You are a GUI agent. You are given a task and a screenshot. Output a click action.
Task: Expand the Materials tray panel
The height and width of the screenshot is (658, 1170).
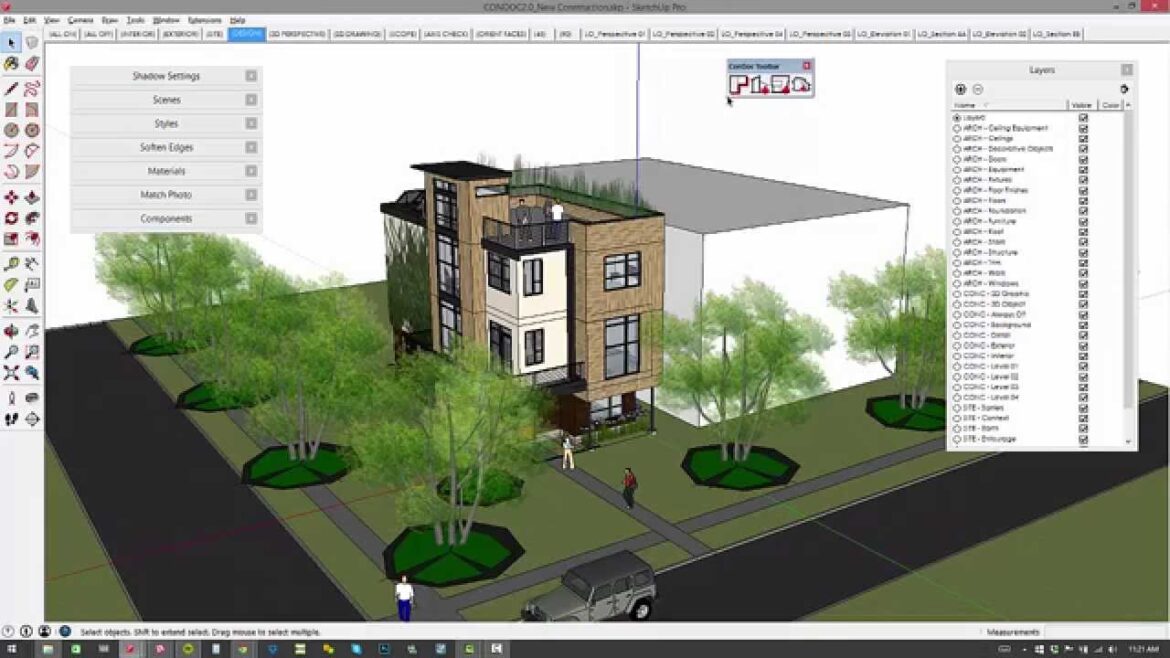pyautogui.click(x=165, y=171)
